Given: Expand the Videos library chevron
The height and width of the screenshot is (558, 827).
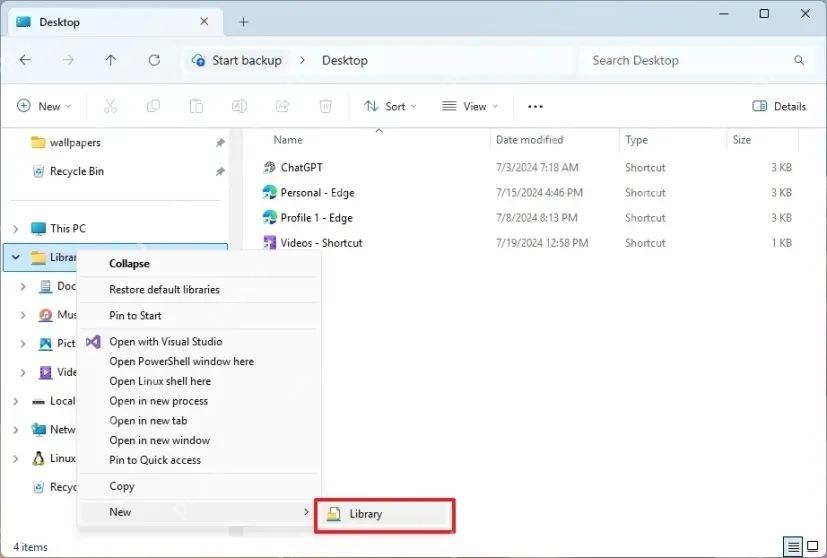Looking at the screenshot, I should pos(23,372).
